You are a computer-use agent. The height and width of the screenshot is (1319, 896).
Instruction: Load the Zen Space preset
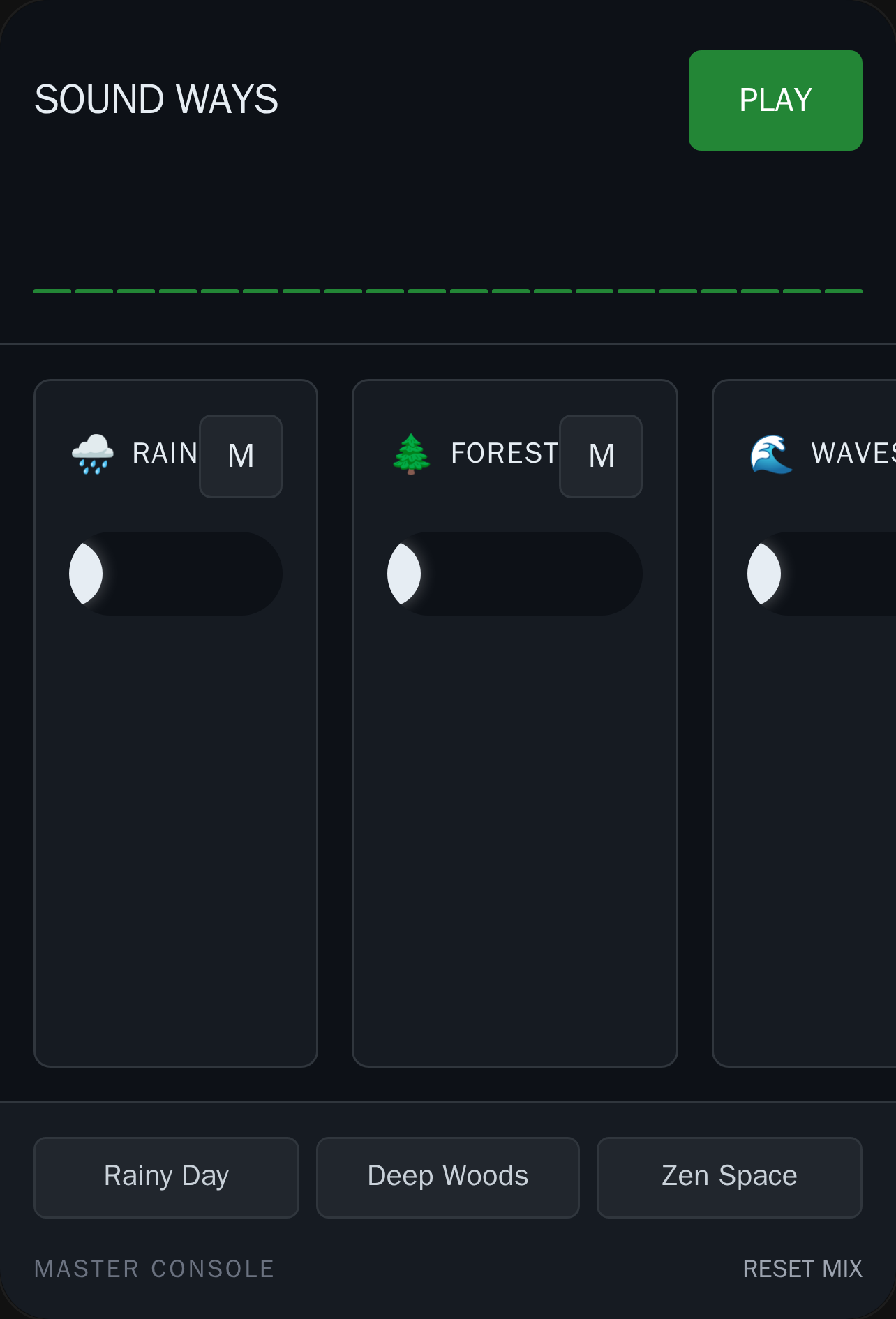click(x=729, y=1177)
